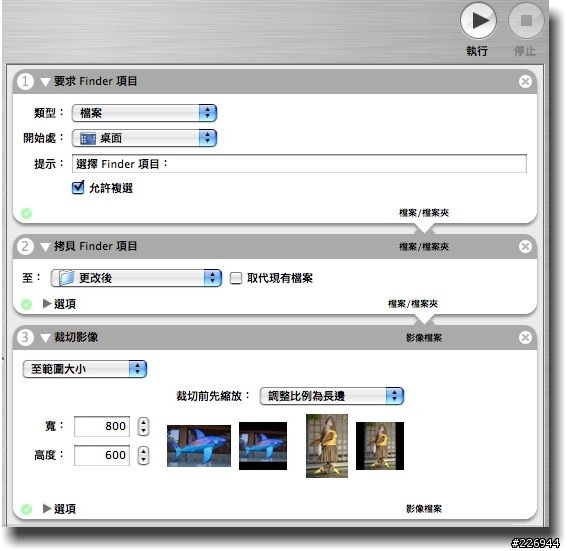
Task: Click the 影像檔案 output label of 裁切影像
Action: [424, 509]
